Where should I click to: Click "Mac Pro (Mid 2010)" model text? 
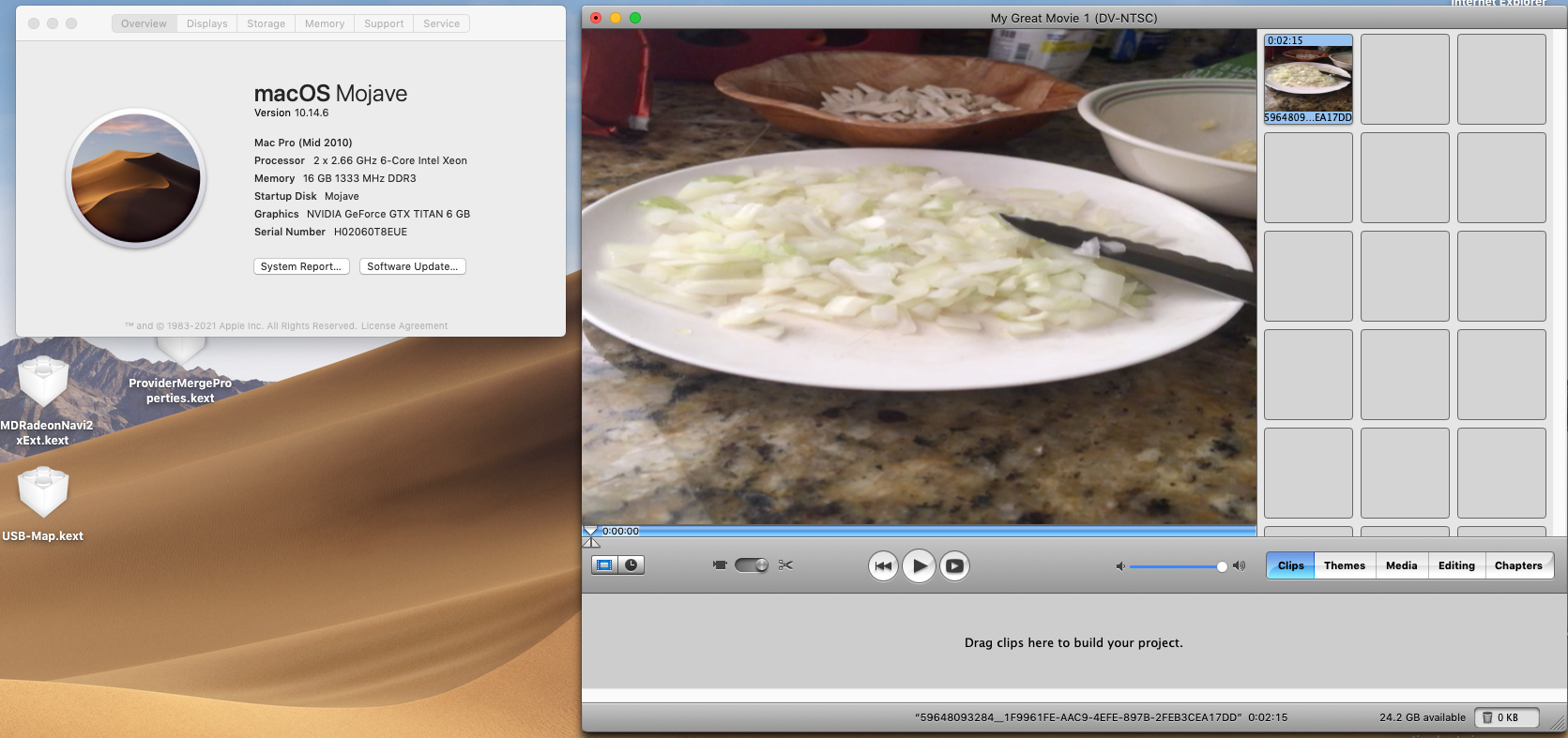point(303,143)
